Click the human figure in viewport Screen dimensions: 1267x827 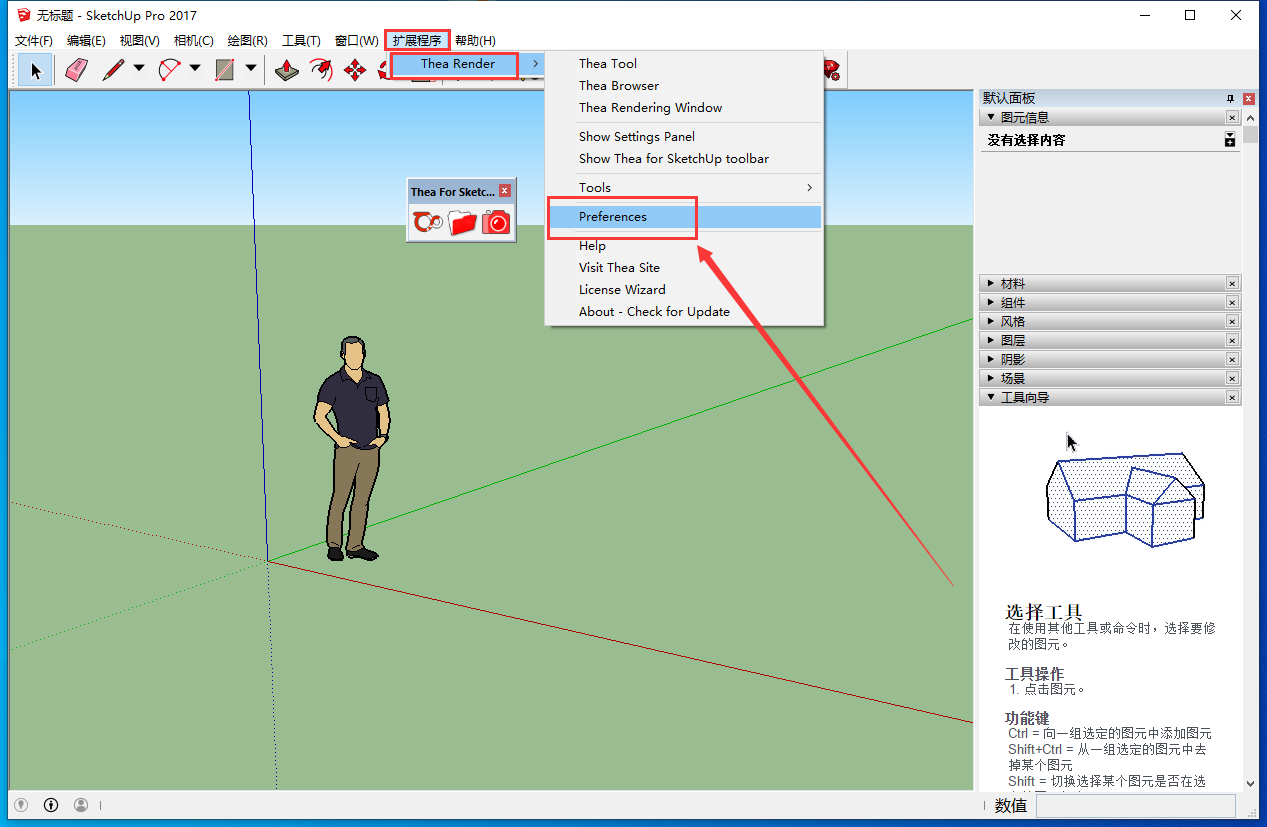pos(351,448)
